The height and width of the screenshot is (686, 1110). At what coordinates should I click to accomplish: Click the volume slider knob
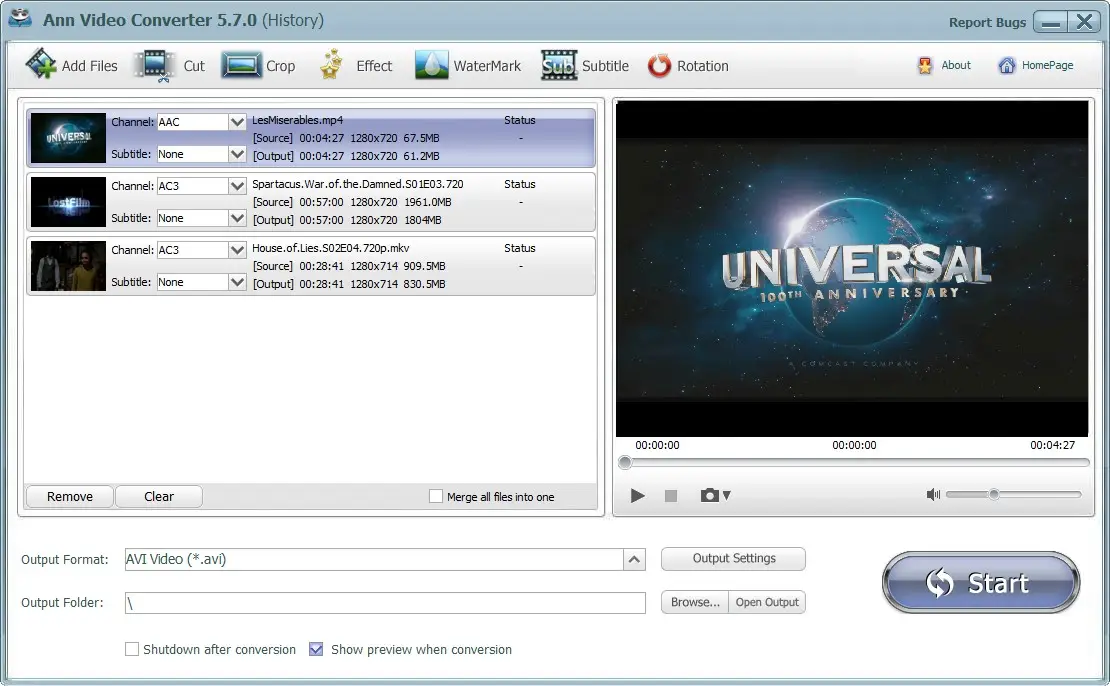(994, 494)
